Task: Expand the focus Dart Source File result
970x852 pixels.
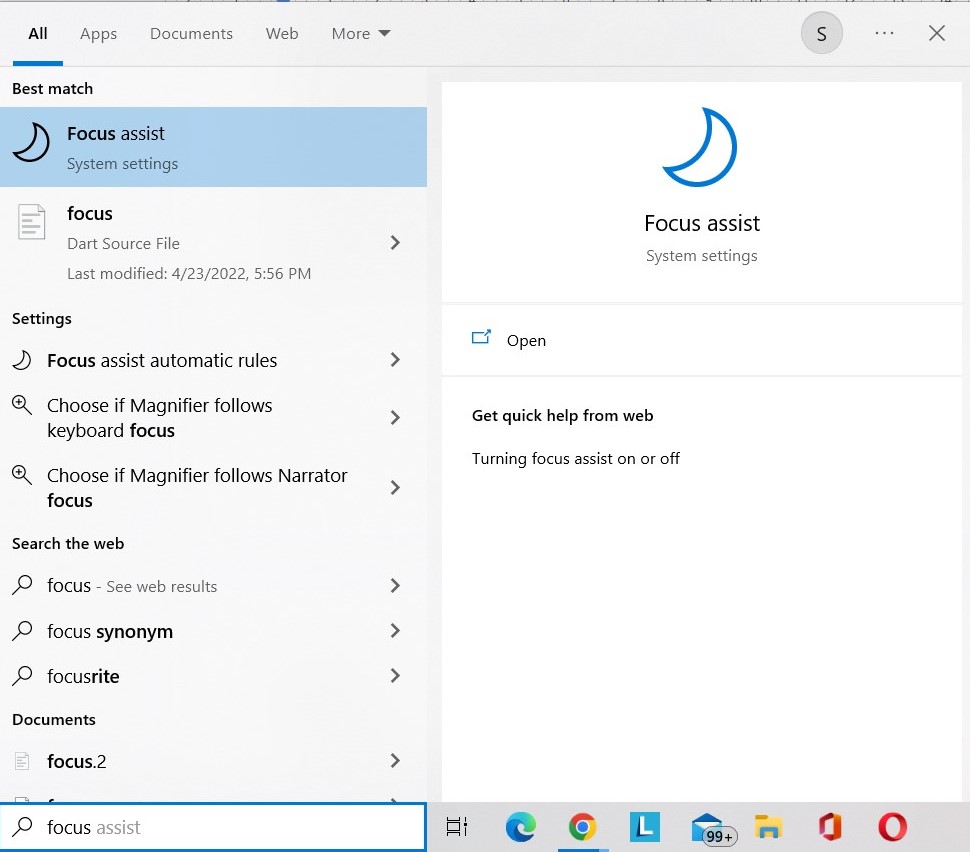Action: coord(395,243)
